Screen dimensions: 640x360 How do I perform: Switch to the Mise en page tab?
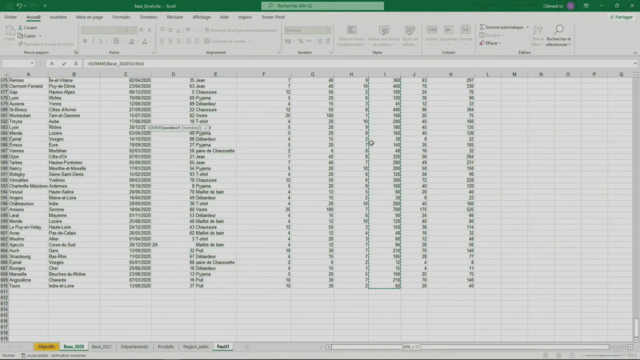pos(89,17)
